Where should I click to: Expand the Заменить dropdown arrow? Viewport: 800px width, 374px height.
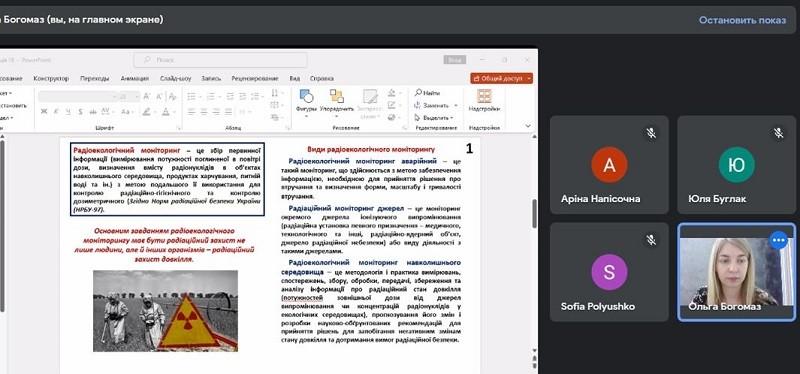(x=456, y=106)
